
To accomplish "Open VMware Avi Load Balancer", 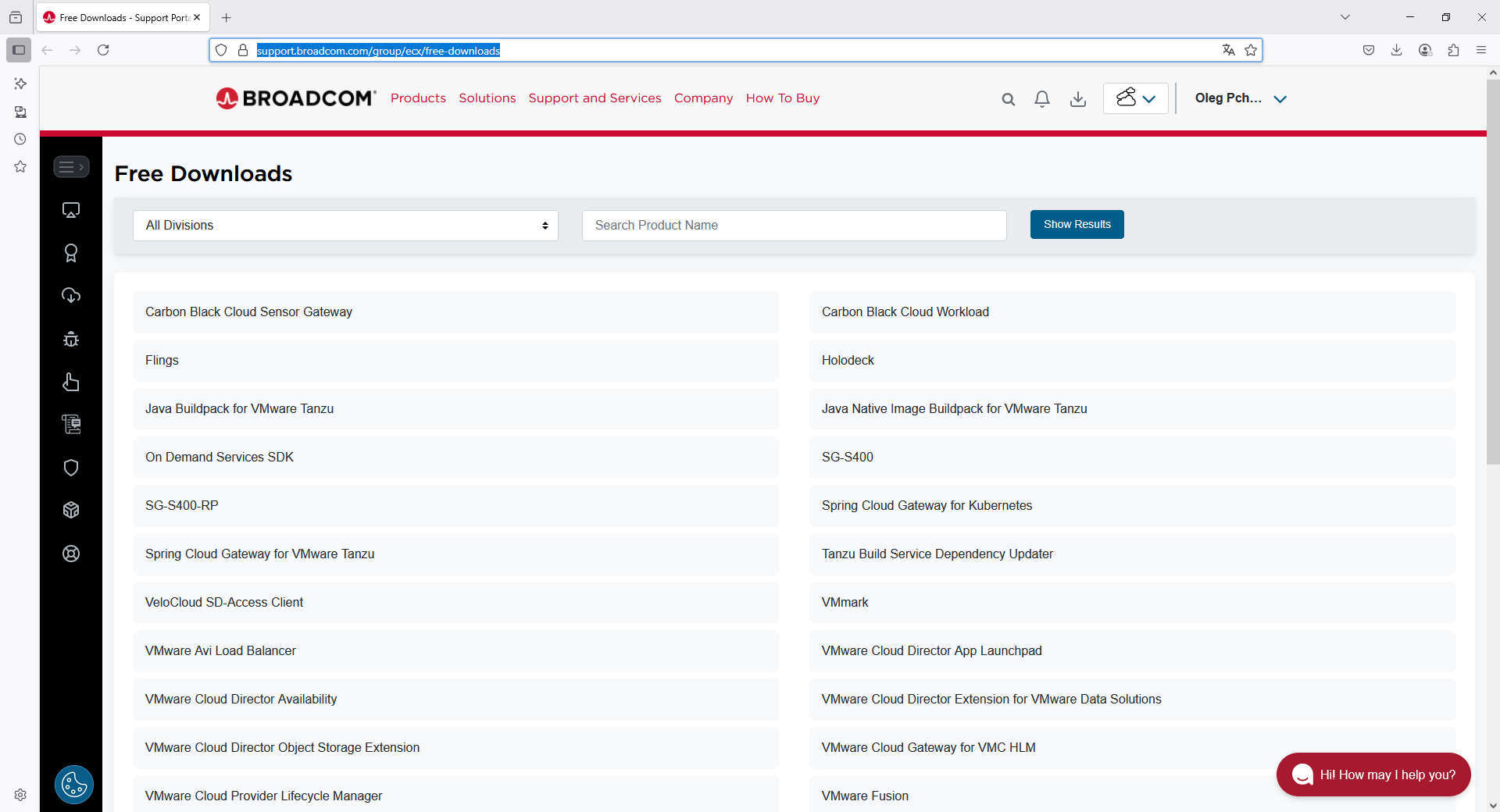I will [x=455, y=651].
